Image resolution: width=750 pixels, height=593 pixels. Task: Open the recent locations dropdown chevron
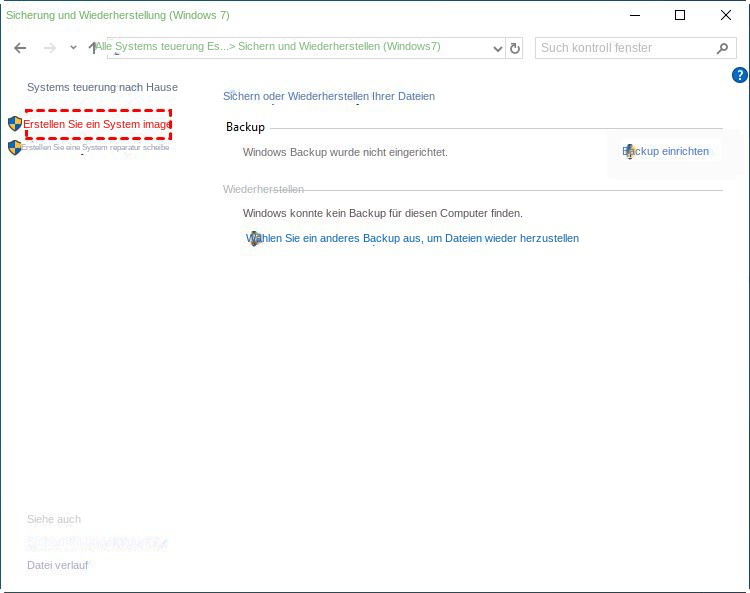73,48
